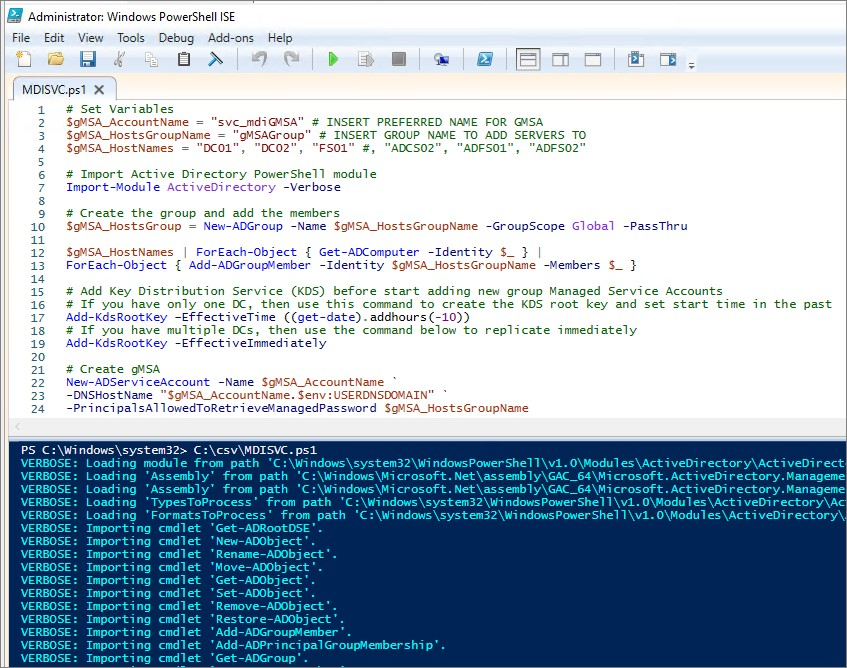Copy selection using the Copy icon
847x668 pixels.
pyautogui.click(x=152, y=59)
